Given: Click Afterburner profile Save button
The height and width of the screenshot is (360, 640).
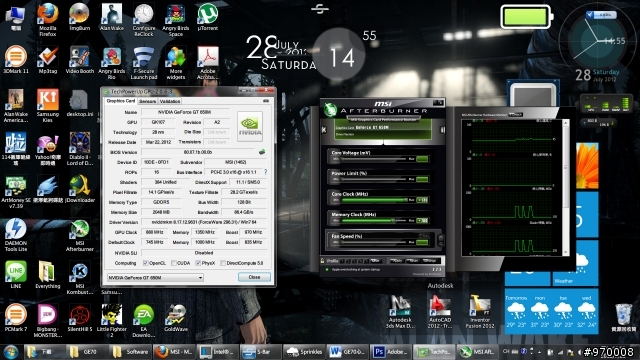Looking at the screenshot, I should (375, 260).
